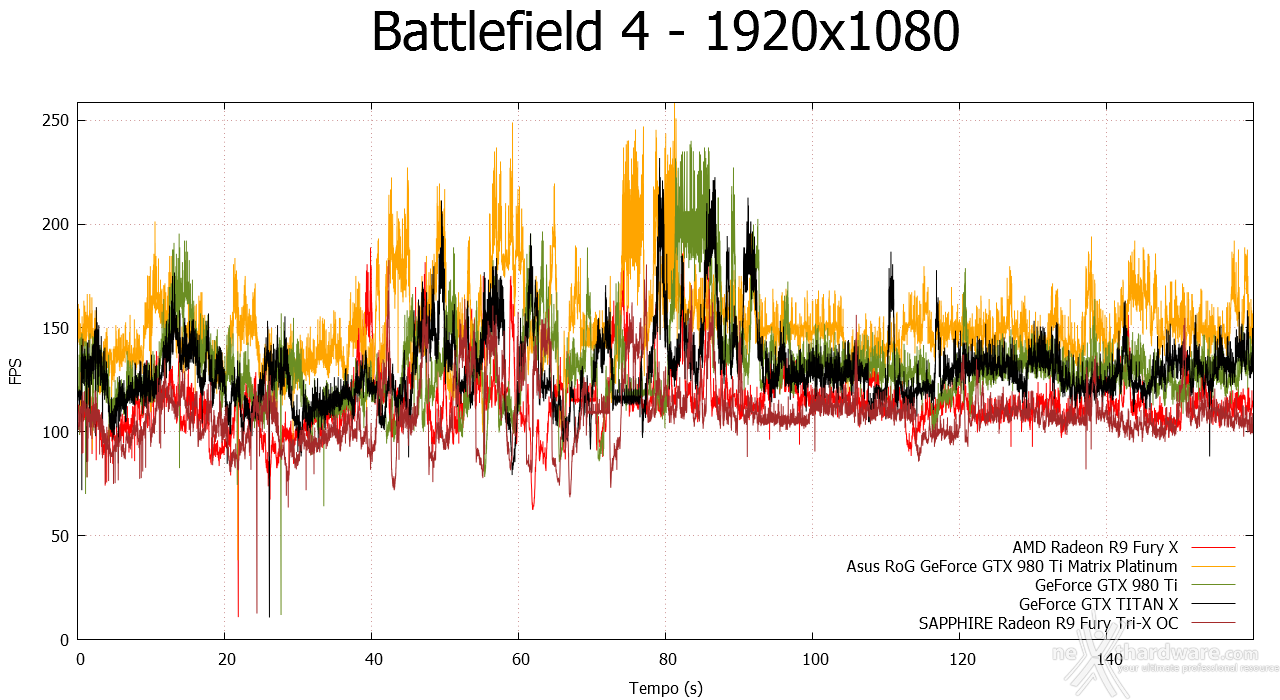Click the red line sample beside SAPPHIRE Fury Tri-X OC

point(1212,623)
